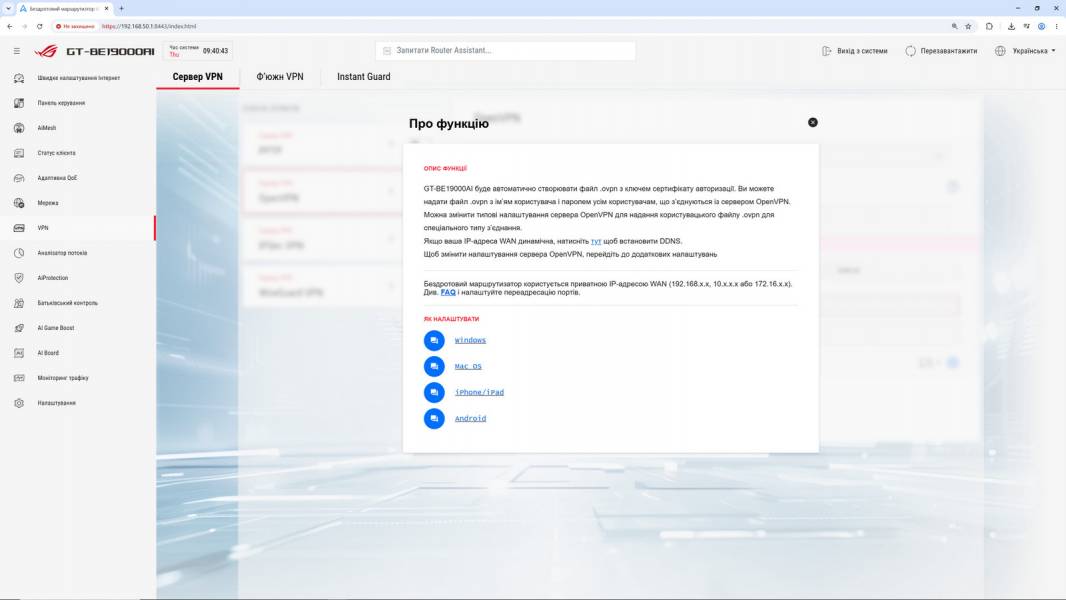Select the Батьківський контроль sidebar icon
This screenshot has height=600, width=1066.
19,303
